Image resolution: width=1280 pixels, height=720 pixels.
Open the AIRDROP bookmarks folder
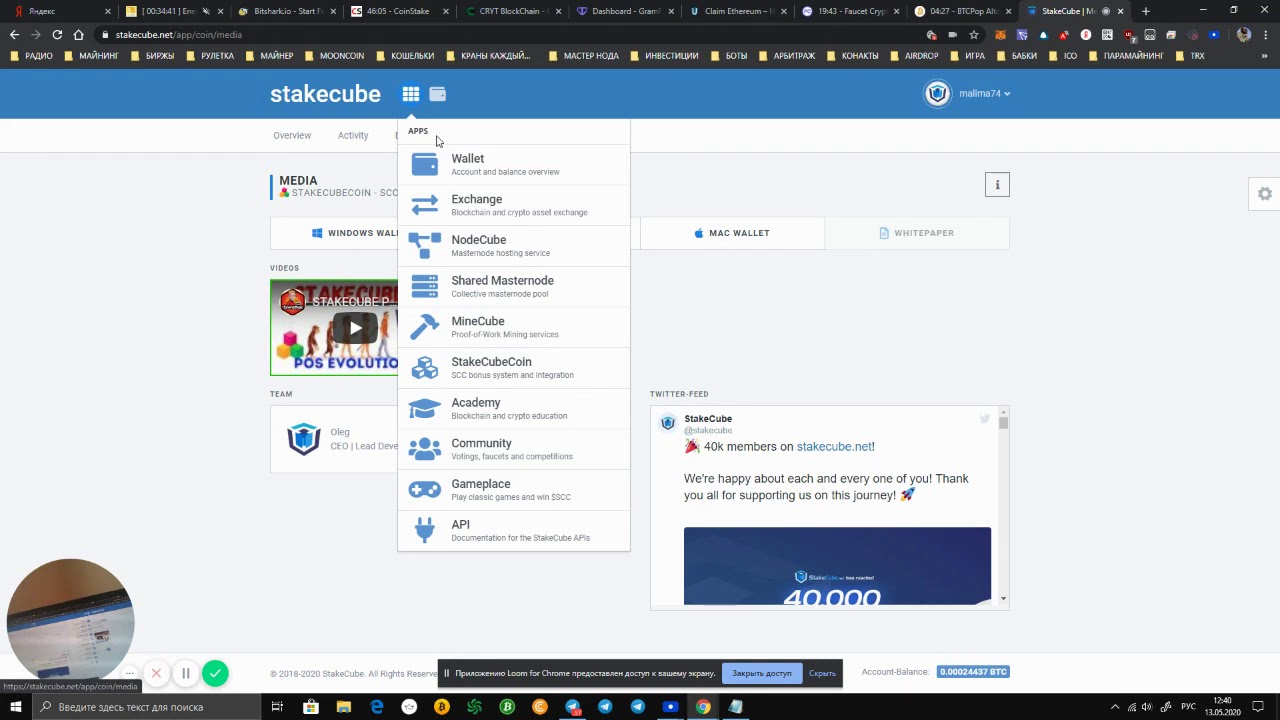914,56
